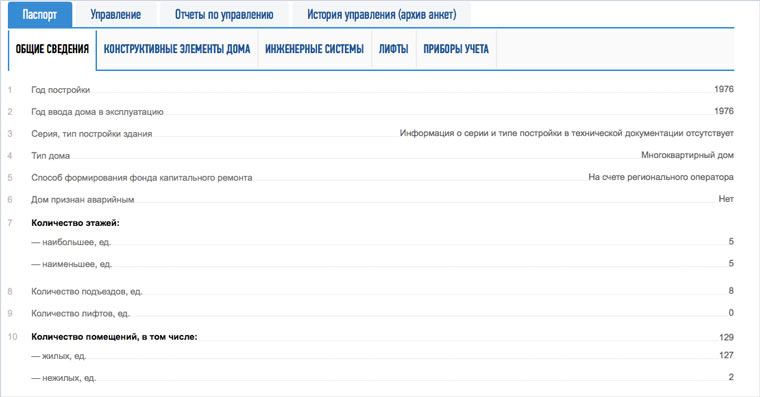Open the Отчеты по управлению tab
The width and height of the screenshot is (760, 397).
tap(224, 15)
